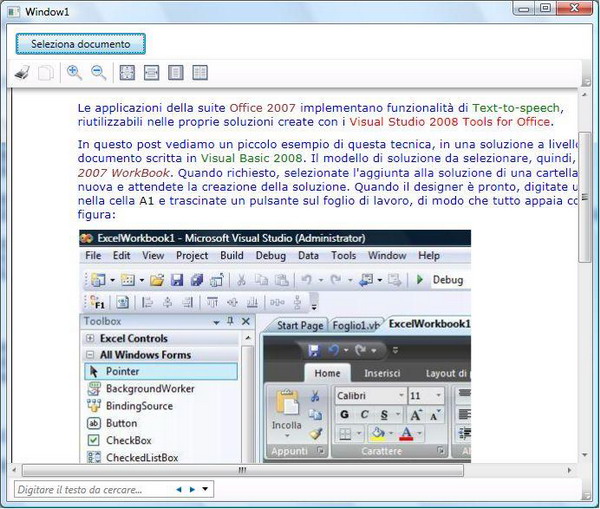Collapse All Windows Forms group in Toolbox

tap(90, 355)
